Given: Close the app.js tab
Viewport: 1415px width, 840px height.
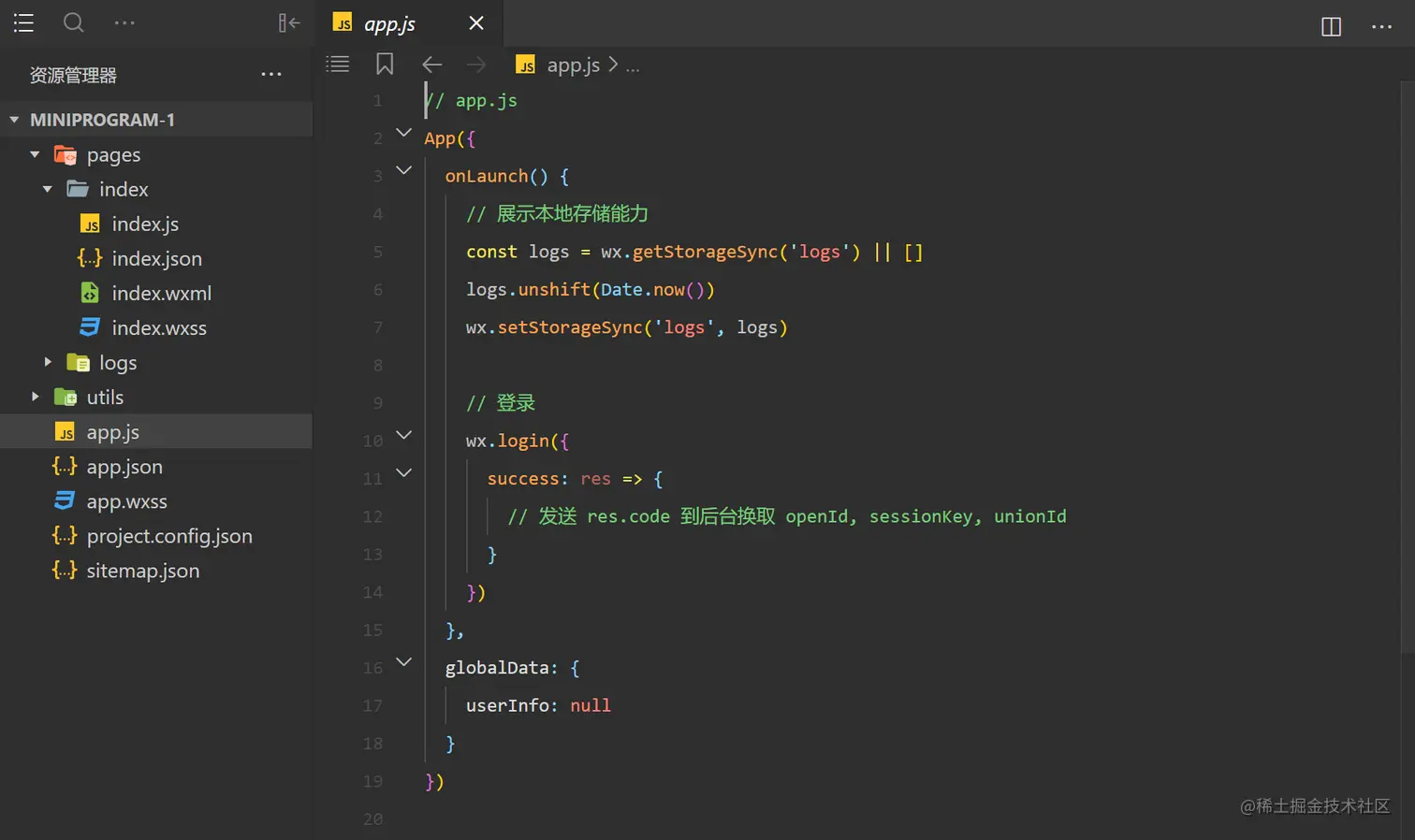Looking at the screenshot, I should (476, 23).
